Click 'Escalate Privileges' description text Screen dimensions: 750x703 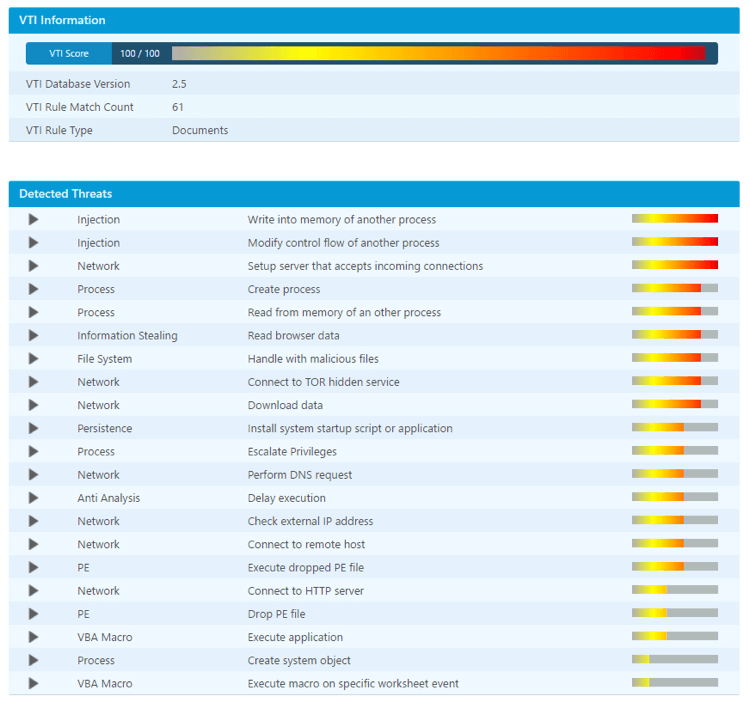tap(292, 451)
